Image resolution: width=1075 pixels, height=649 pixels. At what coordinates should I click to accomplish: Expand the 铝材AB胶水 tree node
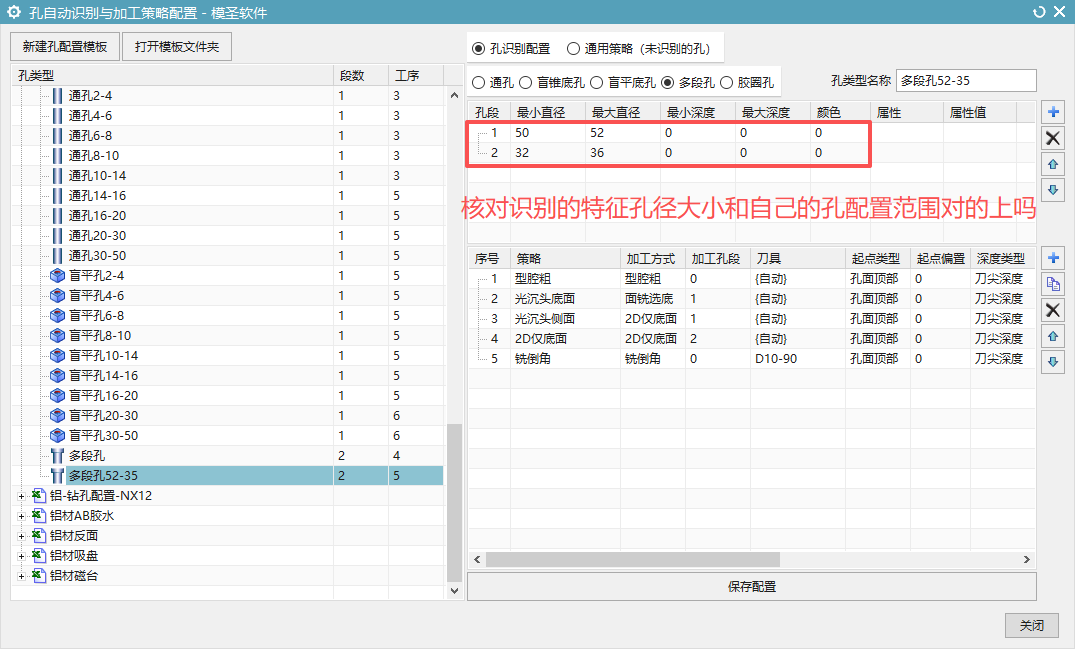(x=21, y=516)
